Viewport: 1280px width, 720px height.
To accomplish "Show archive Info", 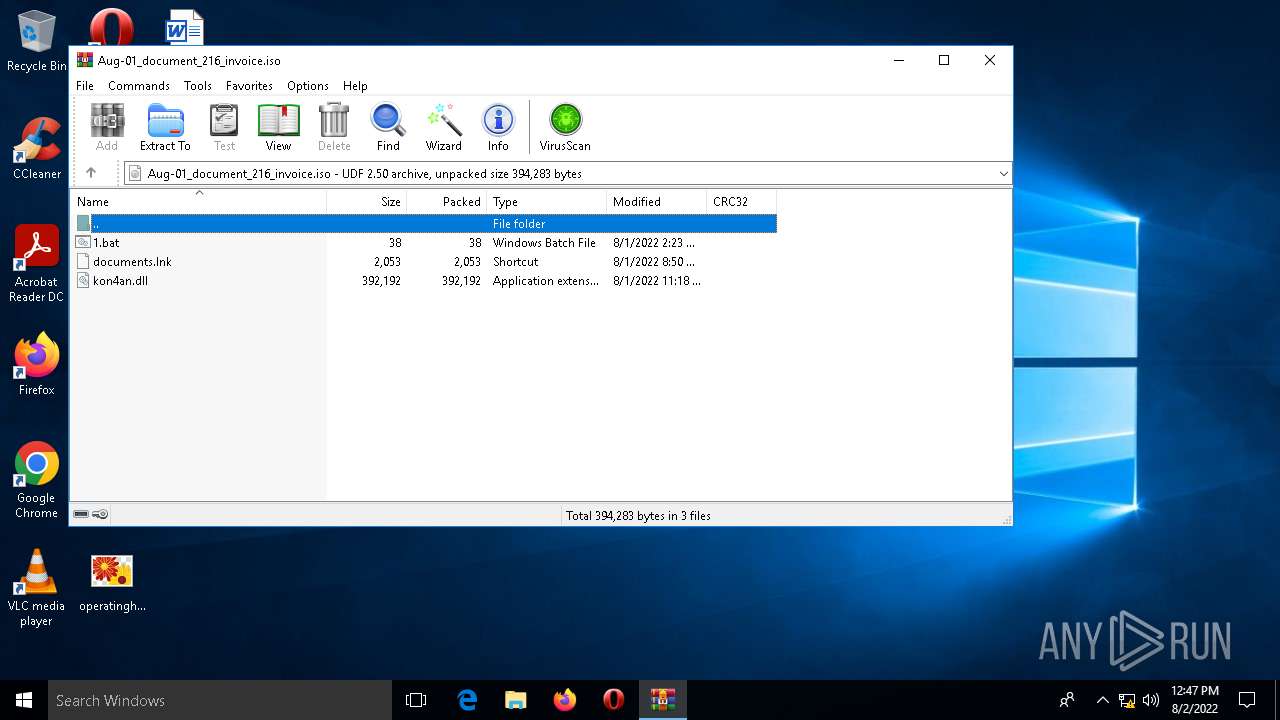I will click(498, 121).
